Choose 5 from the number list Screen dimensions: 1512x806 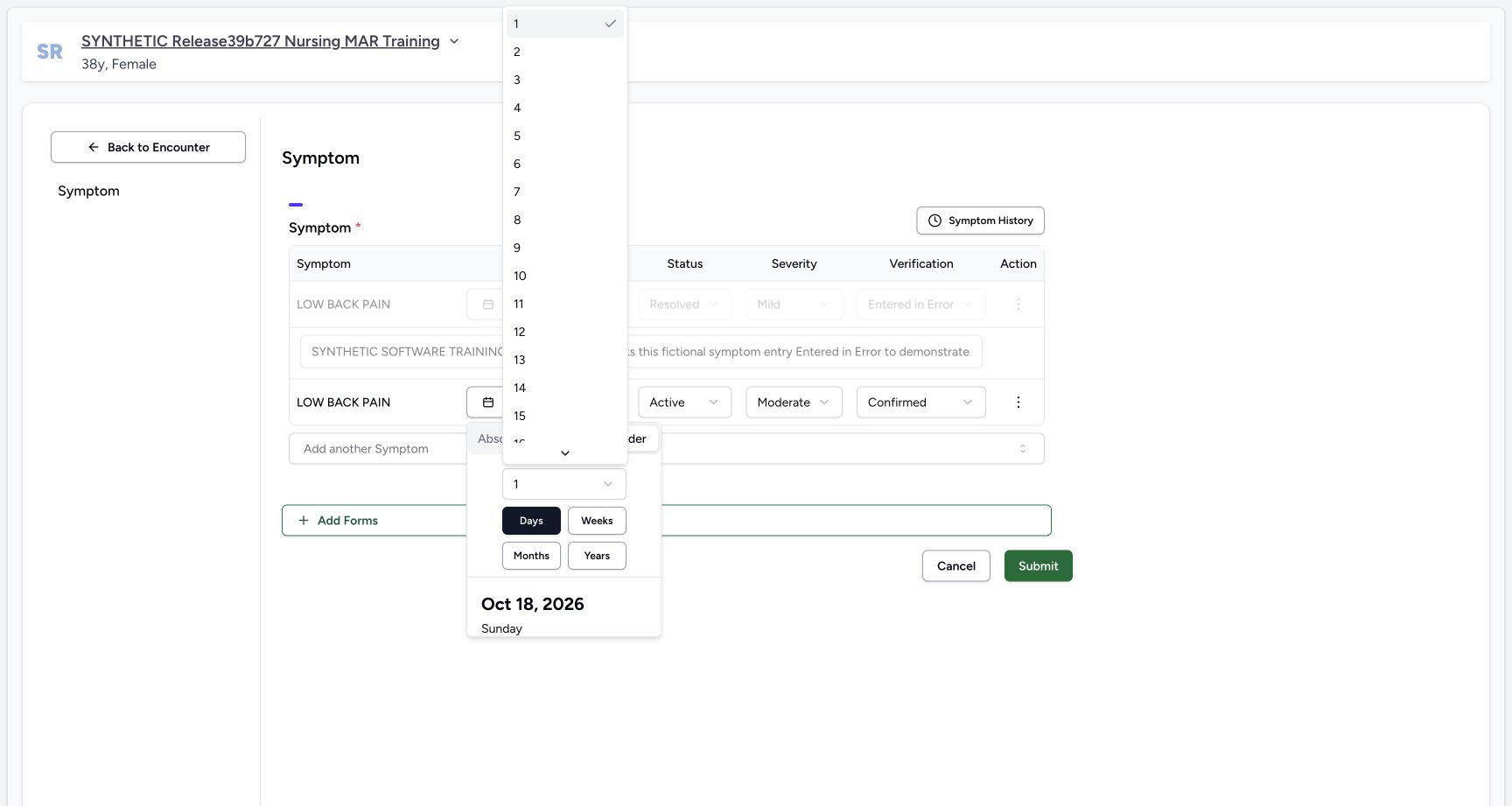pos(565,136)
